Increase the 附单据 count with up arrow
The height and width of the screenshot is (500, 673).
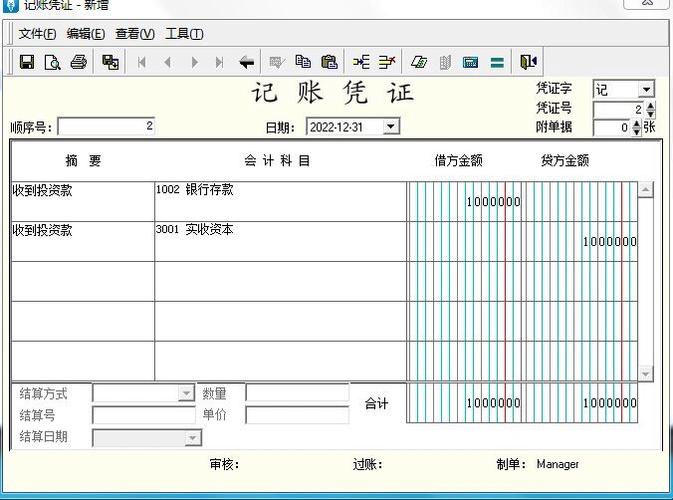(x=637, y=124)
